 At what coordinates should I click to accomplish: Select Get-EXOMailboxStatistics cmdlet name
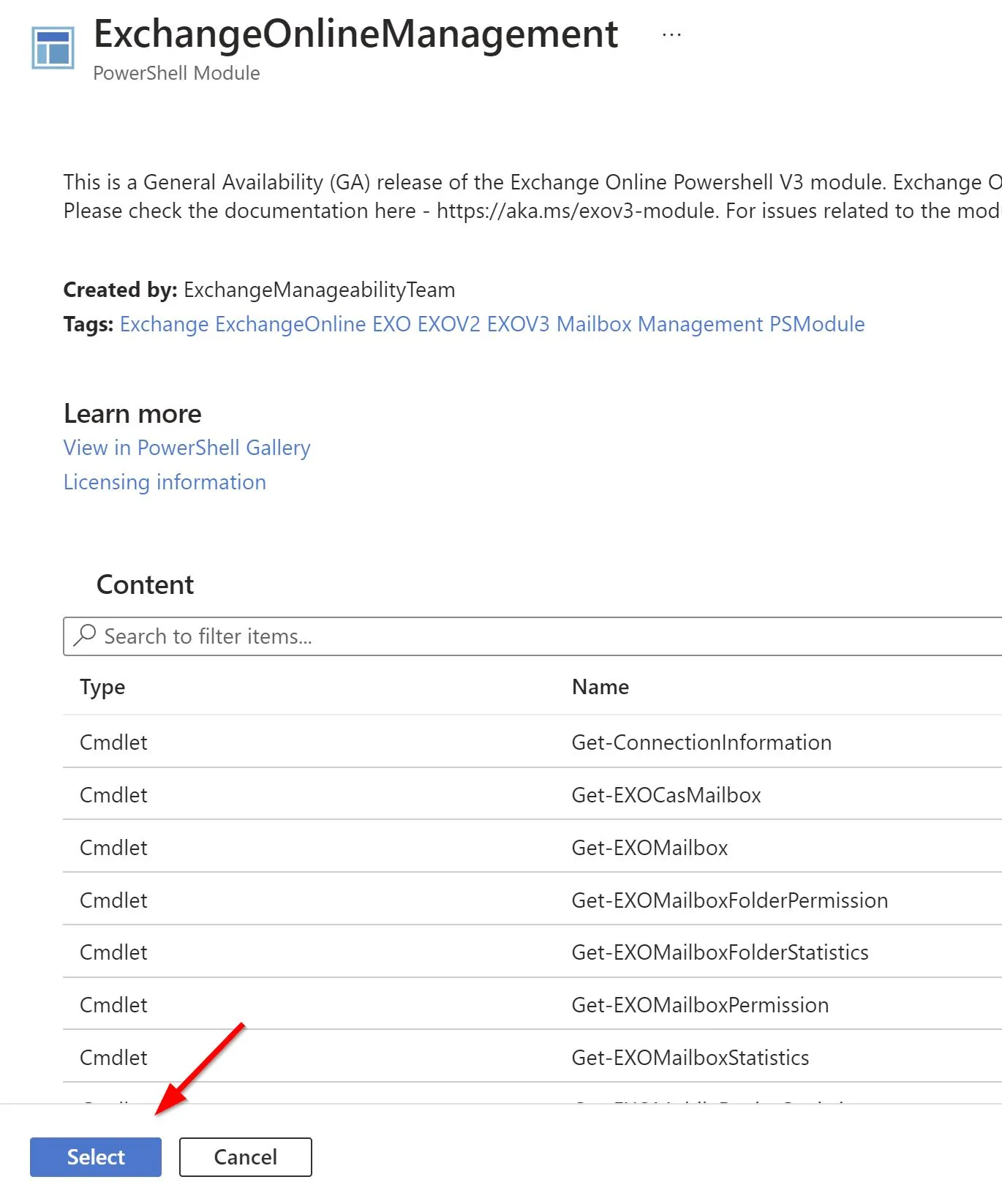coord(690,1058)
